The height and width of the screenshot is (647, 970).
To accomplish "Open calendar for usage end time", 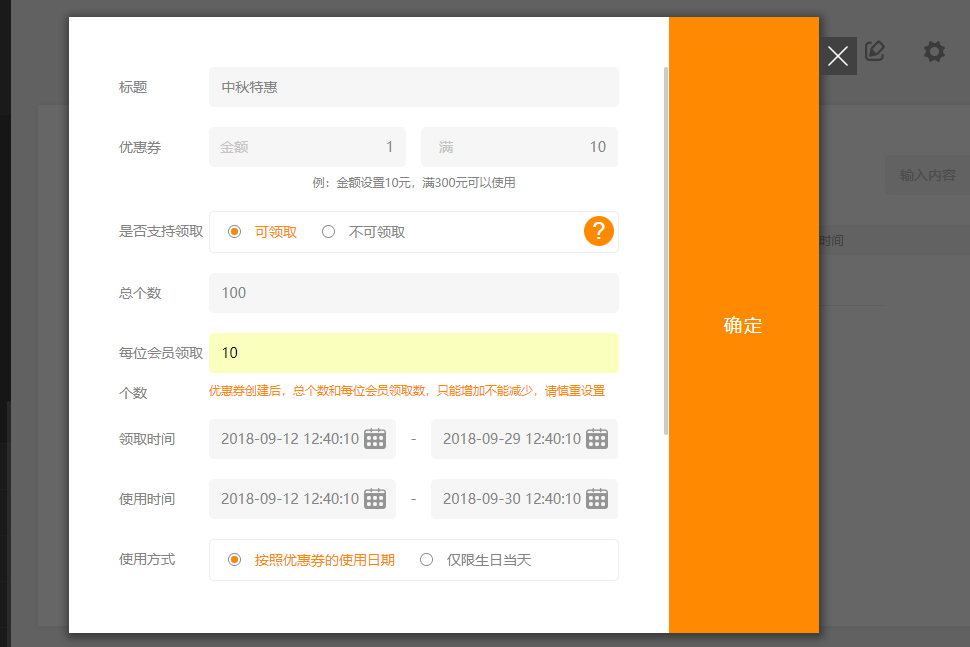I will point(597,499).
